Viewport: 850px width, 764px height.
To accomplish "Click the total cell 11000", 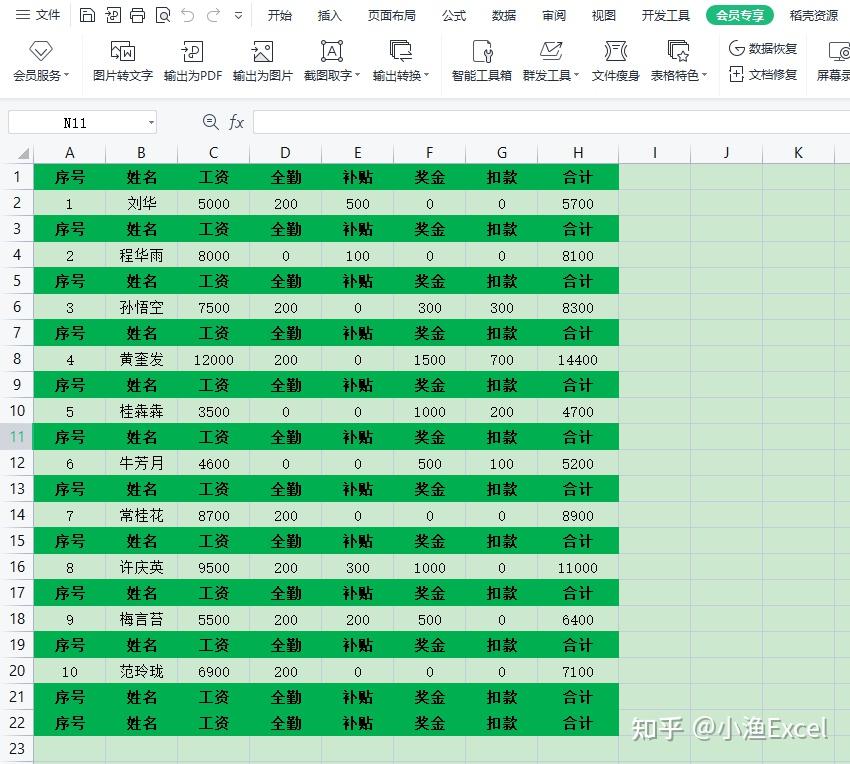I will click(x=578, y=568).
